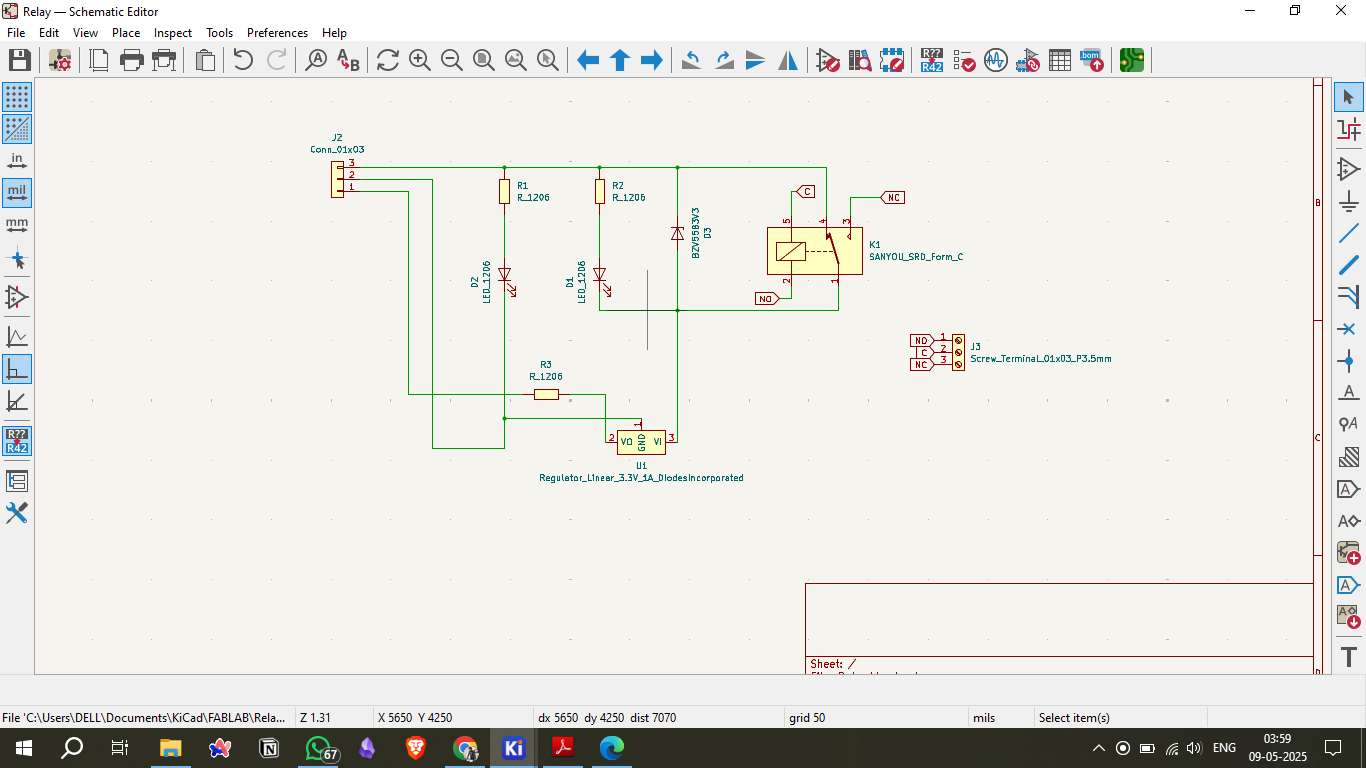Open Annotate Schematic (R?? to R42)

(x=932, y=60)
